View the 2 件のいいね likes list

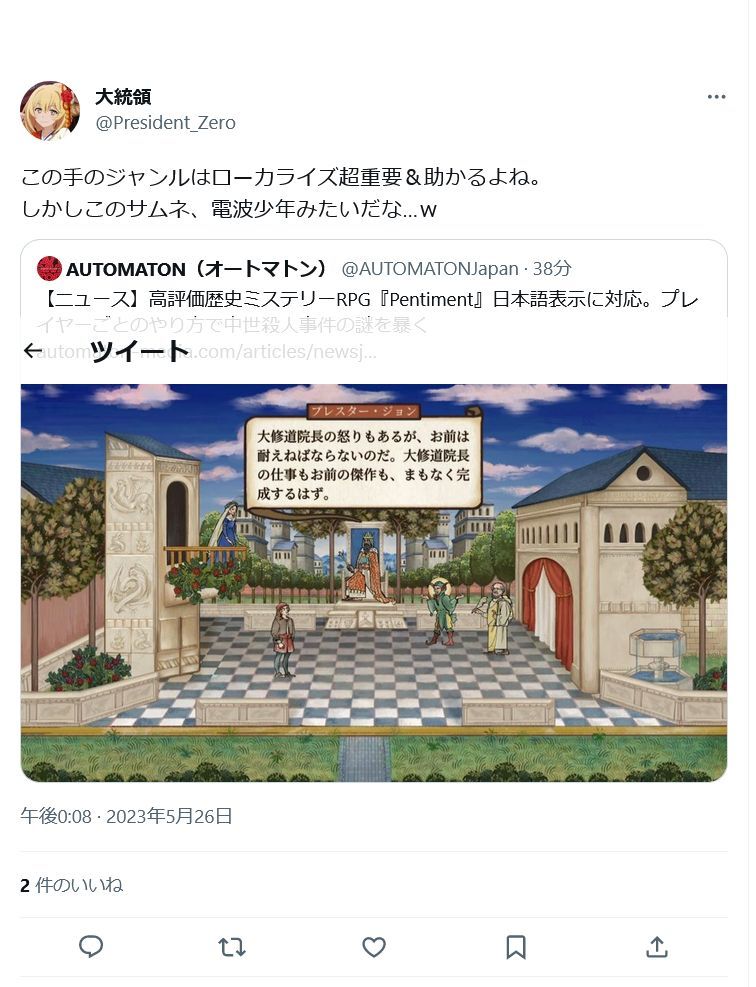72,885
